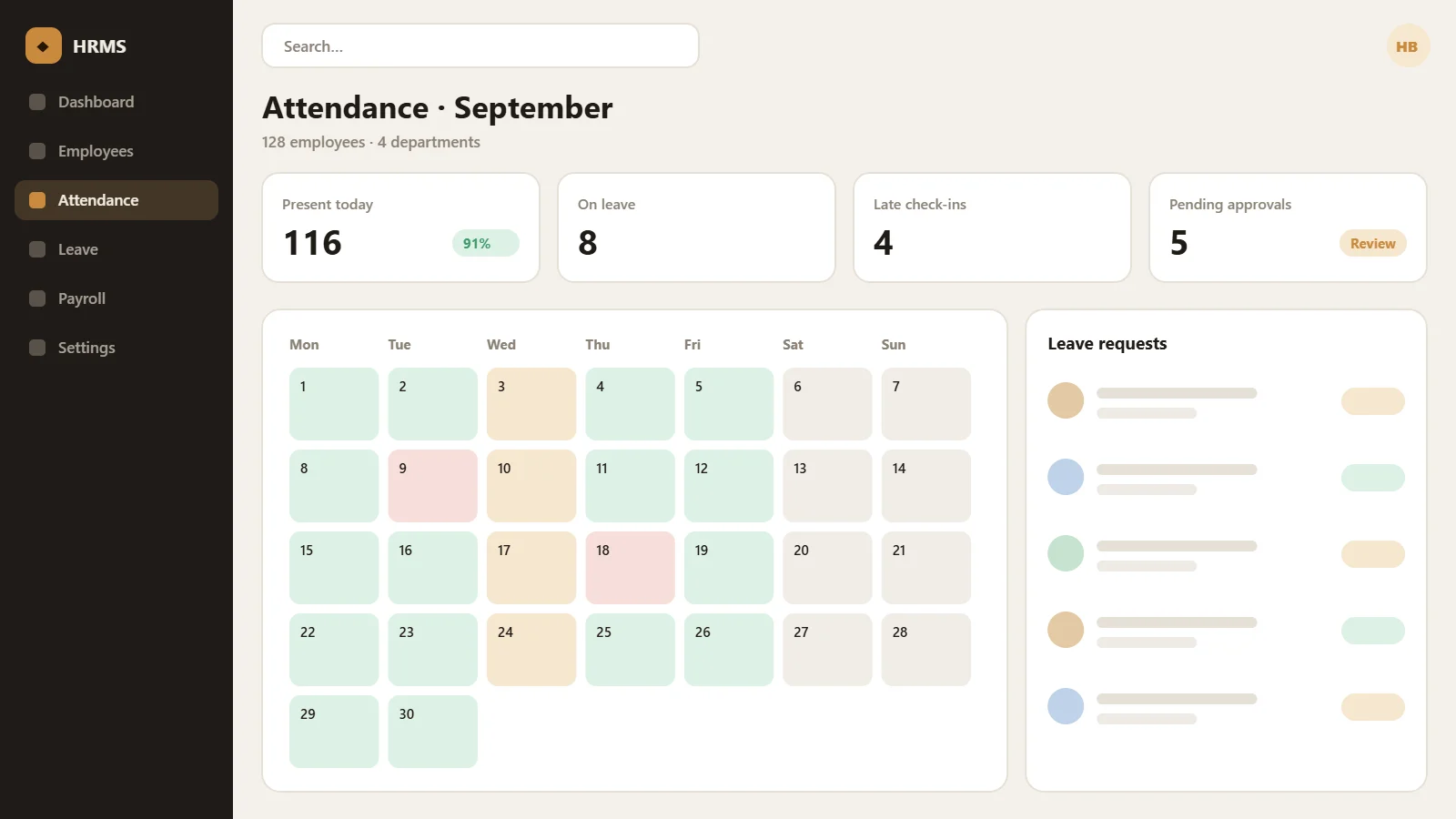This screenshot has width=1456, height=819.
Task: Pick calendar day 3
Action: (531, 404)
